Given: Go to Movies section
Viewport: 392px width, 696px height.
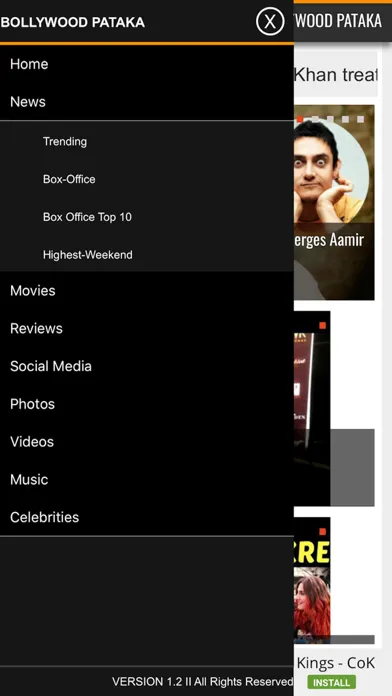Looking at the screenshot, I should click(x=147, y=291).
